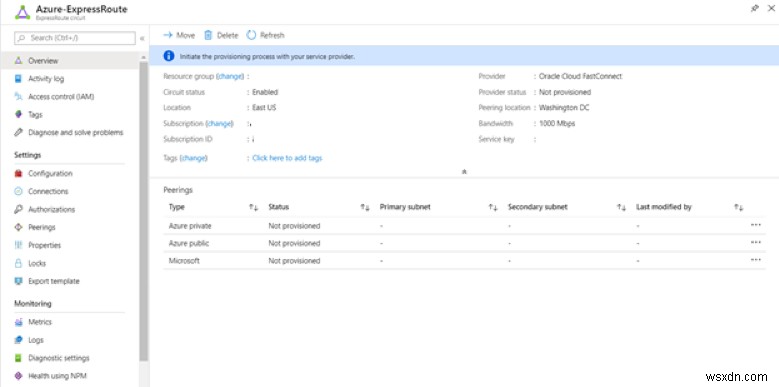779x387 pixels.
Task: Click the Activity log icon
Action: [19, 78]
